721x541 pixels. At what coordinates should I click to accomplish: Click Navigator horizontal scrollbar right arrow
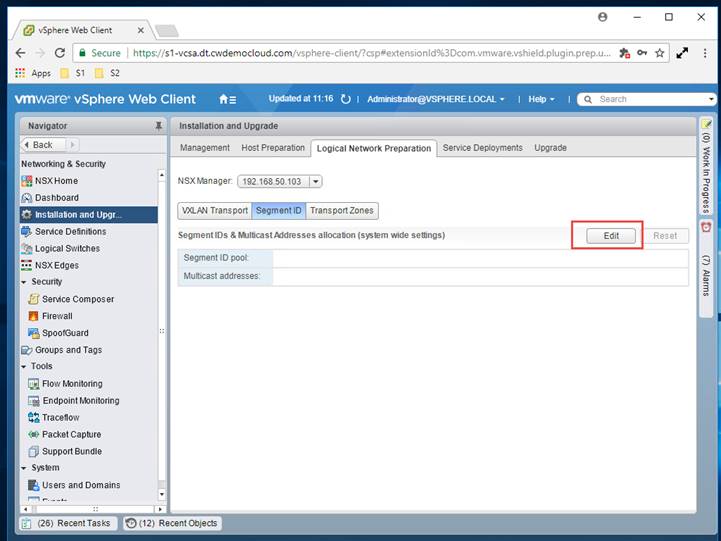tap(160, 509)
